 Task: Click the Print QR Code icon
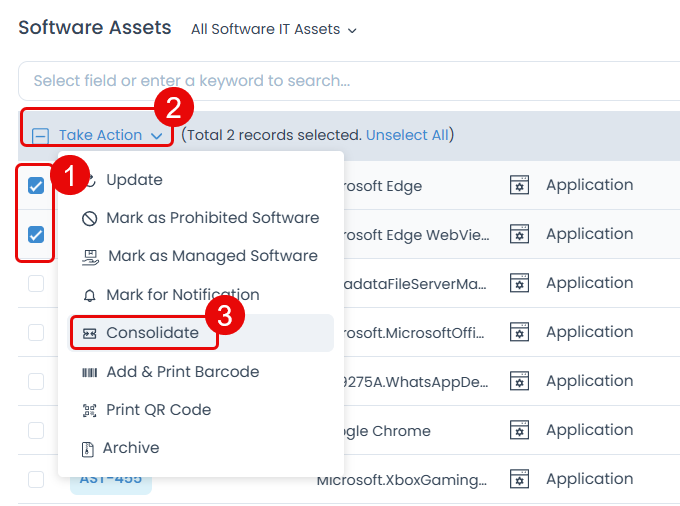pos(89,410)
